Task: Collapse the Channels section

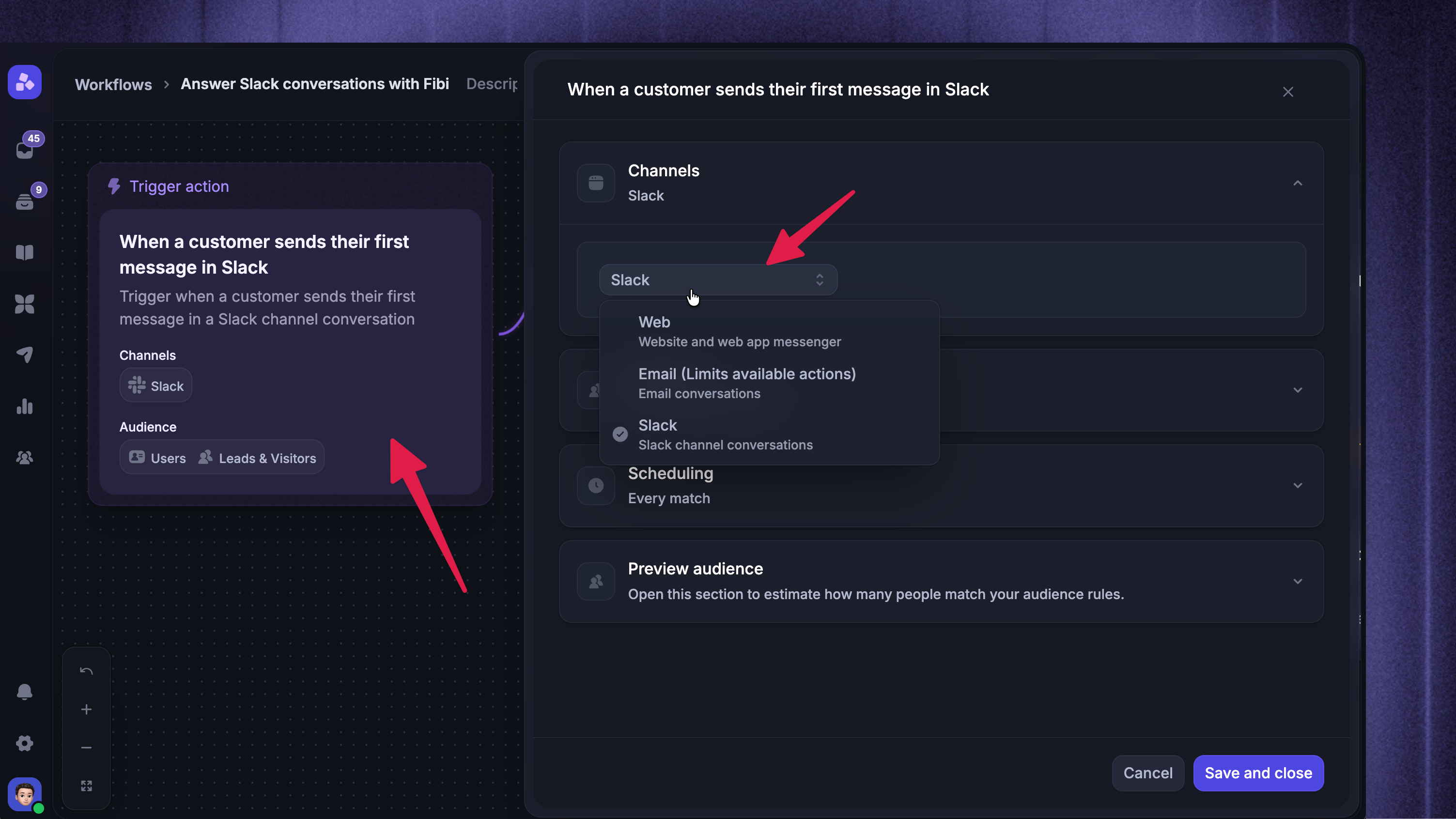Action: point(1298,183)
